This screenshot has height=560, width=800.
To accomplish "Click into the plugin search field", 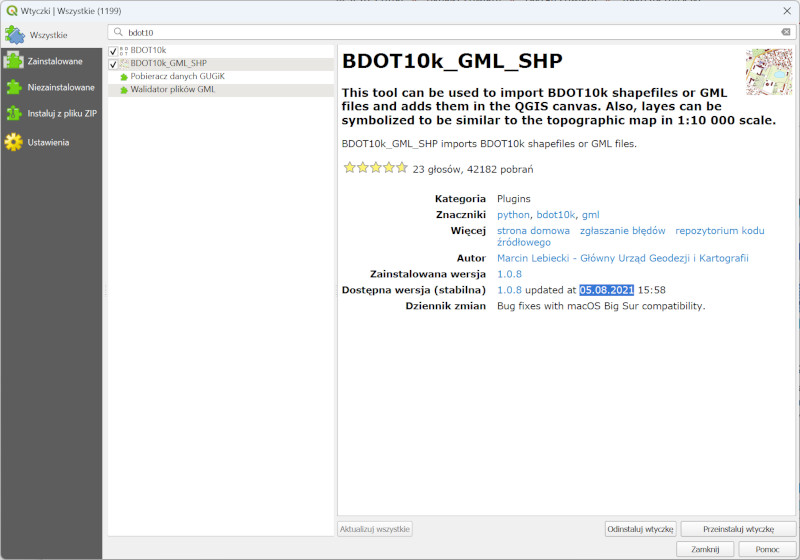I will pyautogui.click(x=451, y=32).
